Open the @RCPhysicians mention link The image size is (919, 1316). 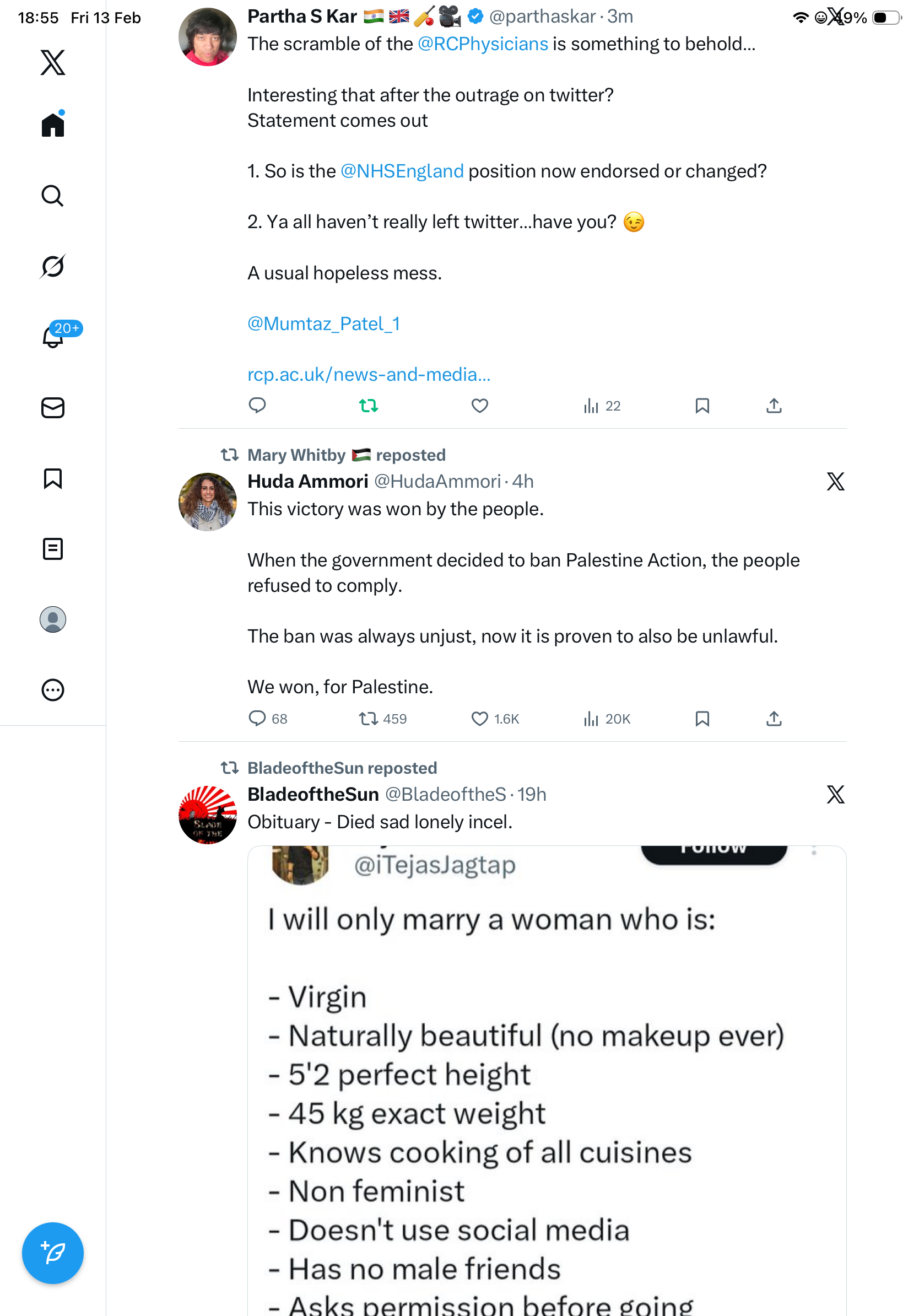[483, 44]
